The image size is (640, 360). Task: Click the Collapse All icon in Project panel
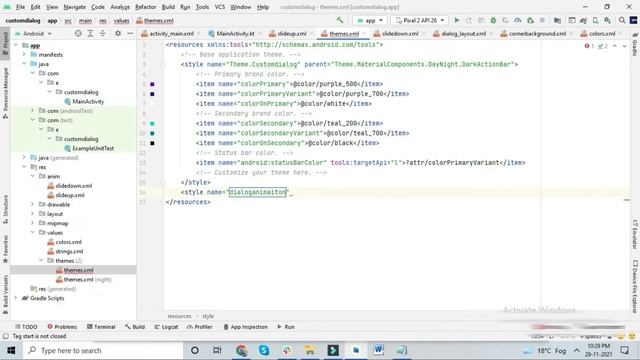(102, 33)
